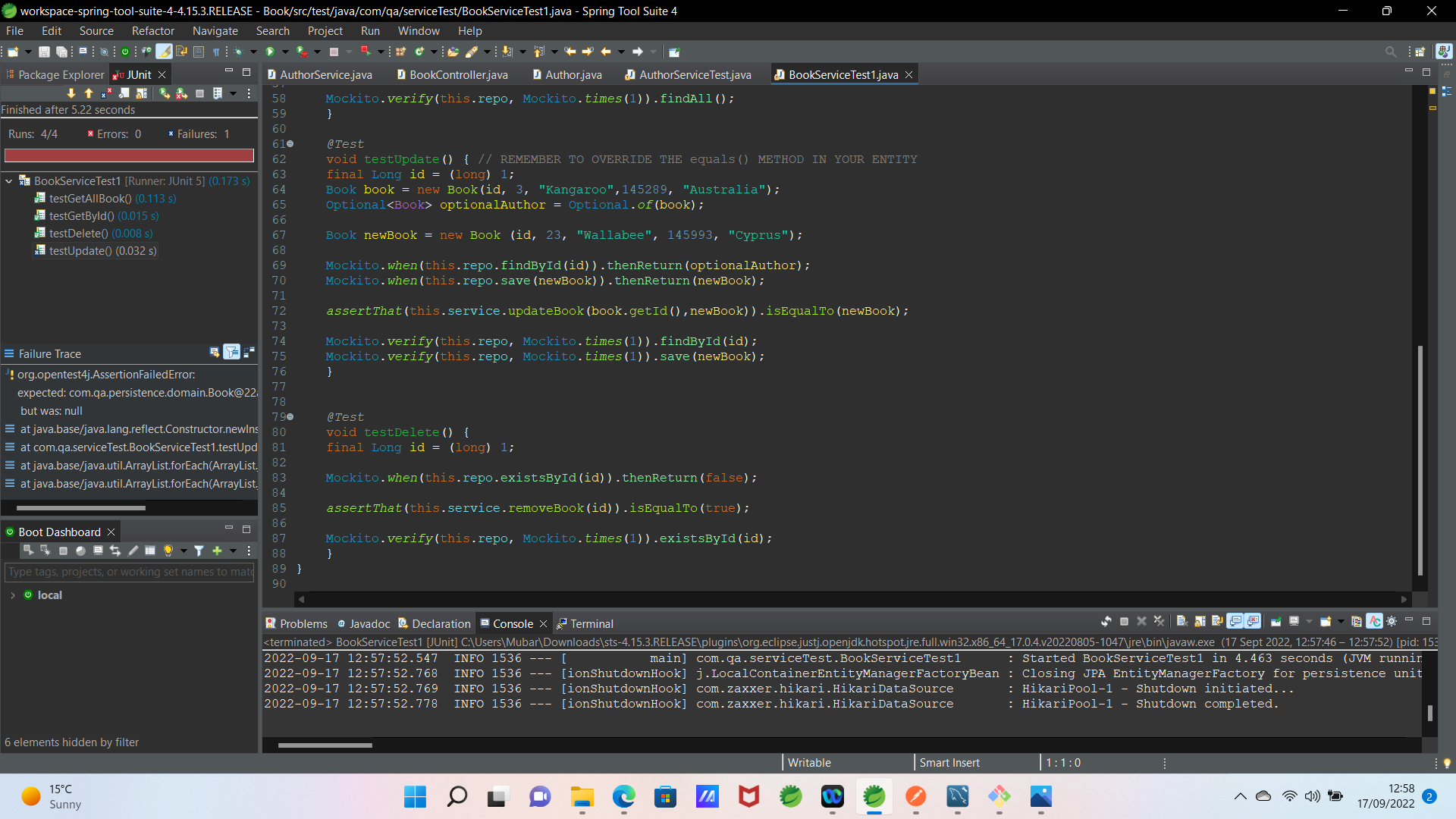Viewport: 1456px width, 819px height.
Task: Click the New Java Class toolbar icon
Action: pos(419,52)
